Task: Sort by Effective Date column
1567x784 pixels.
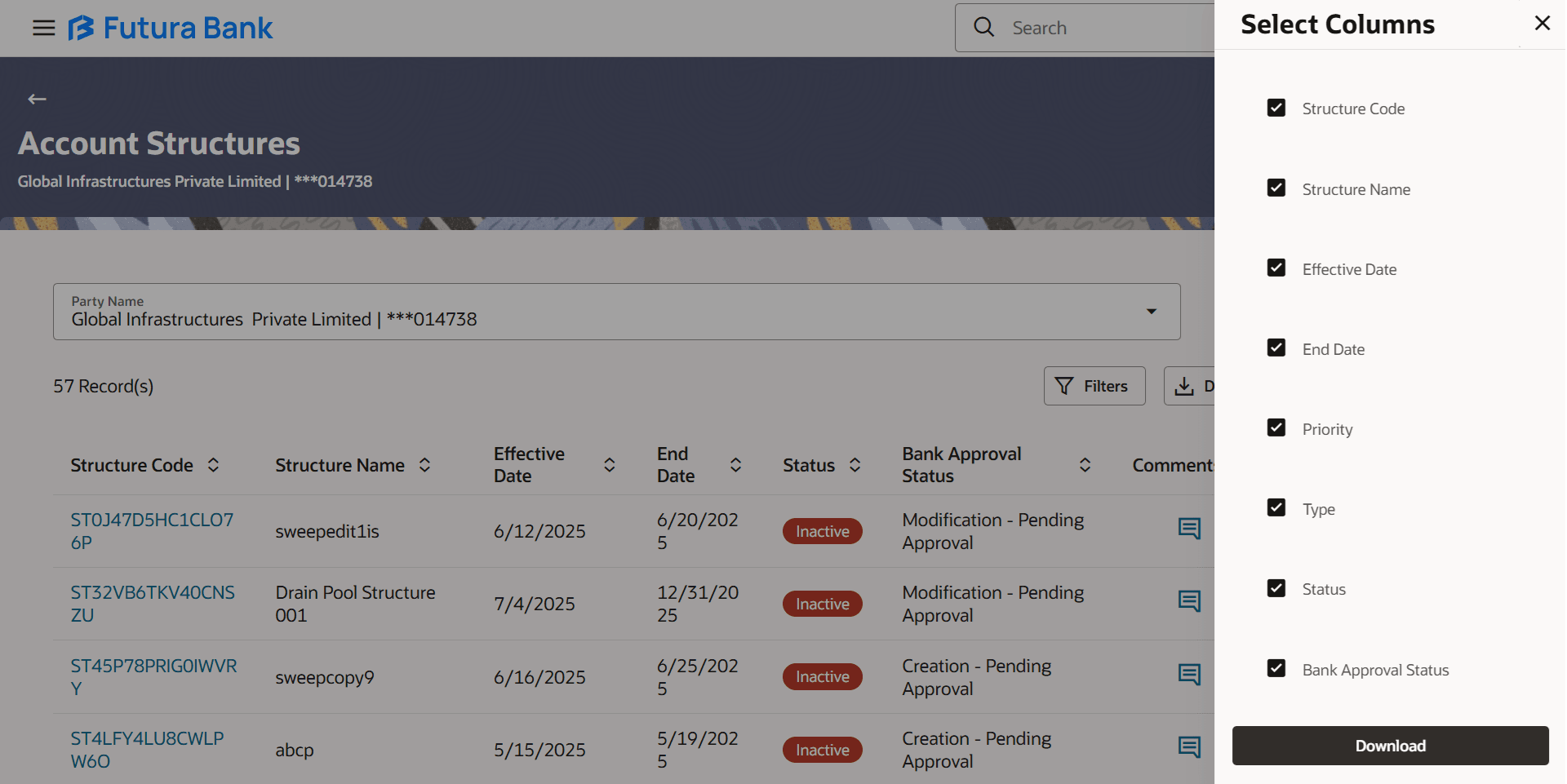Action: click(609, 465)
